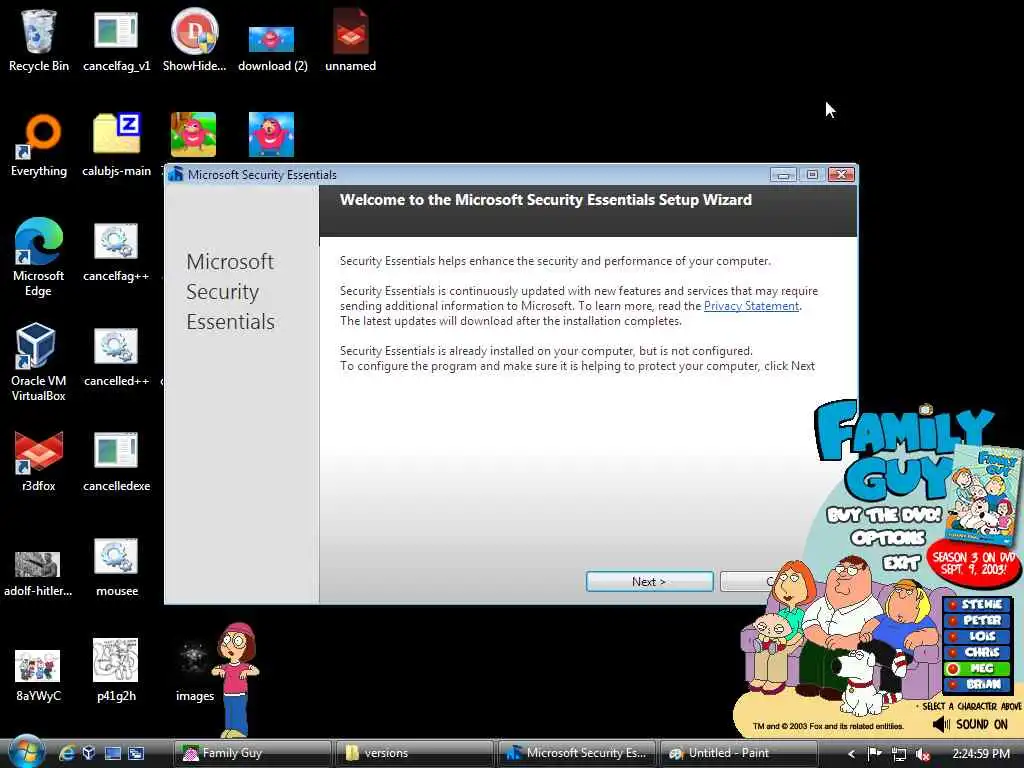Launch VirtualBox from quick launch
1024x768 pixels.
(89, 753)
